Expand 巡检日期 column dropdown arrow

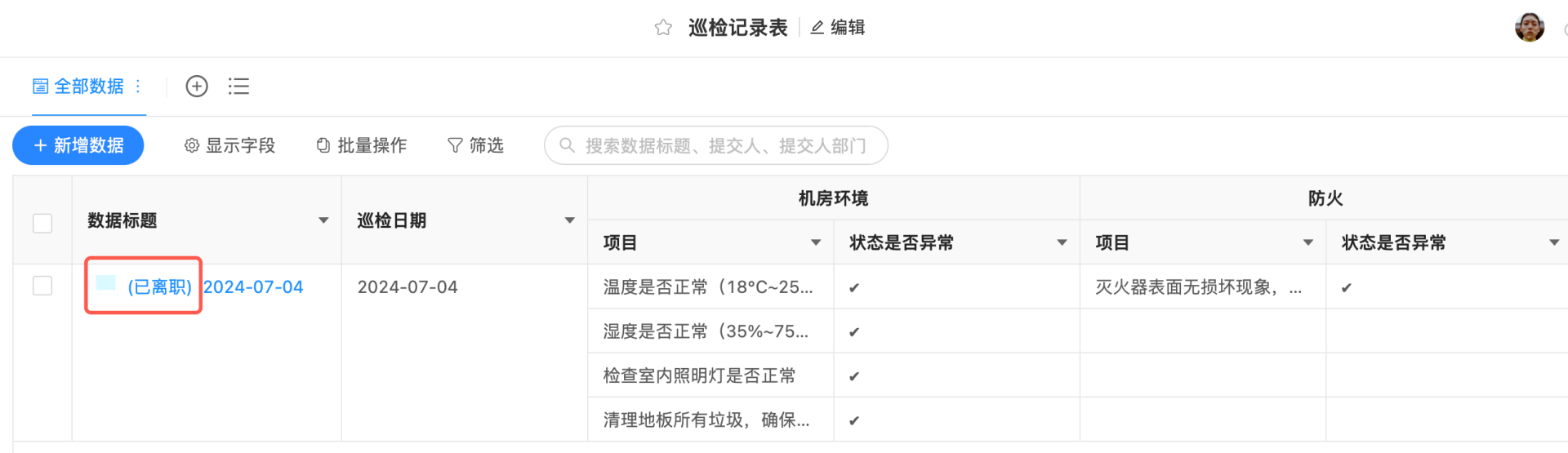pos(570,220)
